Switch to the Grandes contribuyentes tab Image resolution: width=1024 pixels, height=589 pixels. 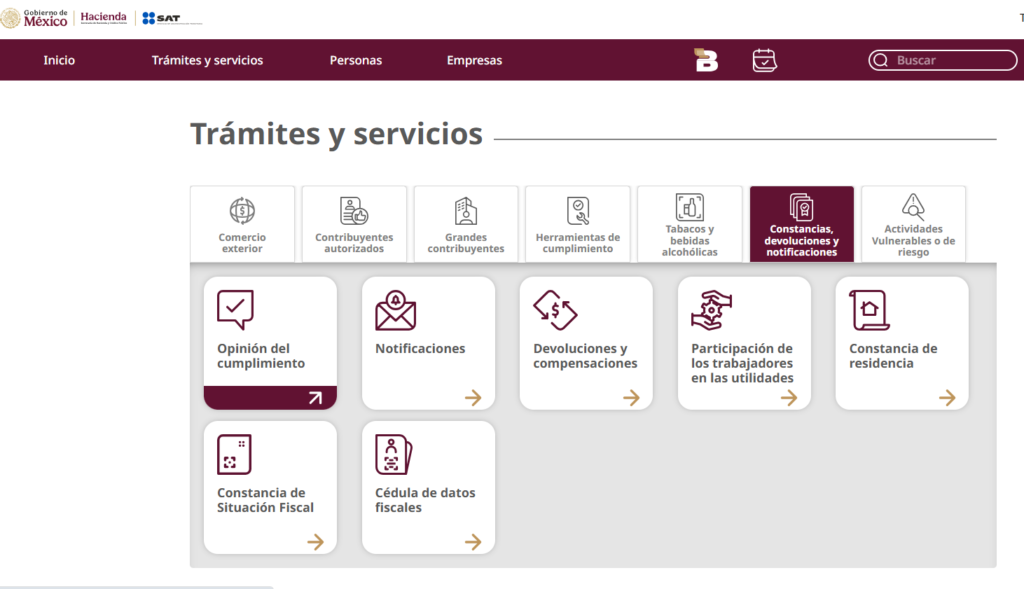(466, 223)
